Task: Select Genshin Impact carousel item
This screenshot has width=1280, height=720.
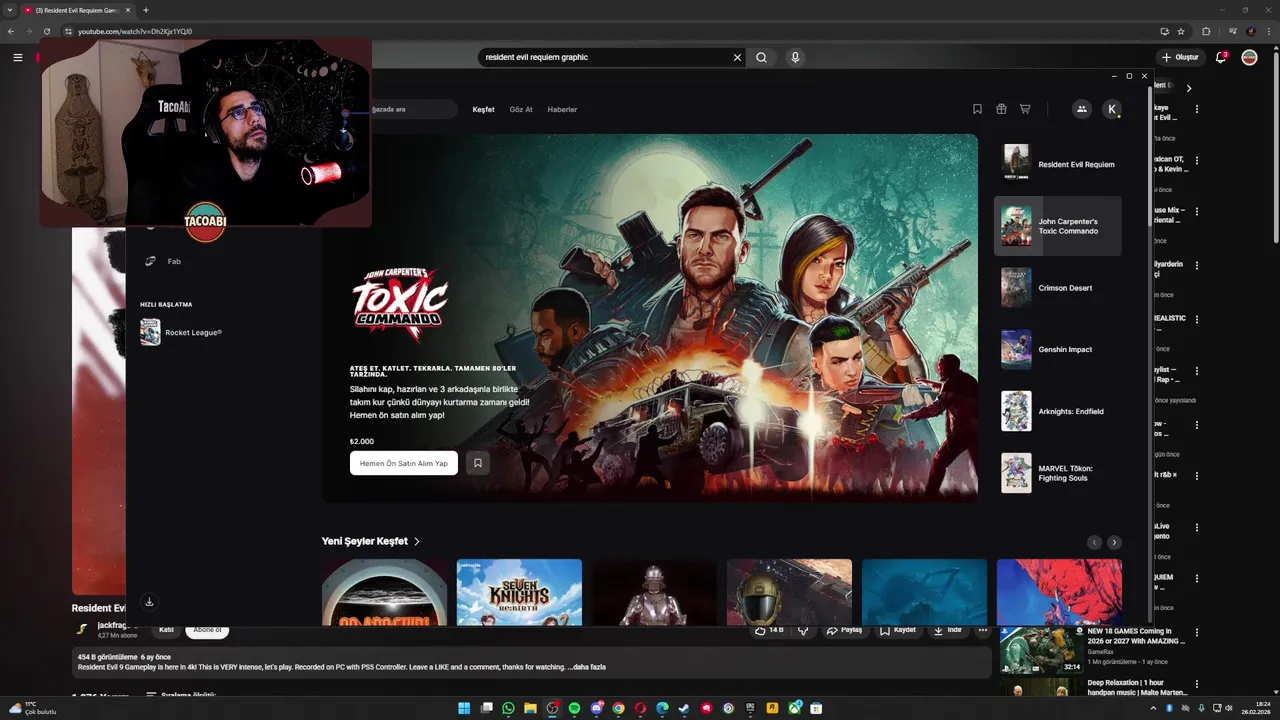Action: click(1058, 349)
